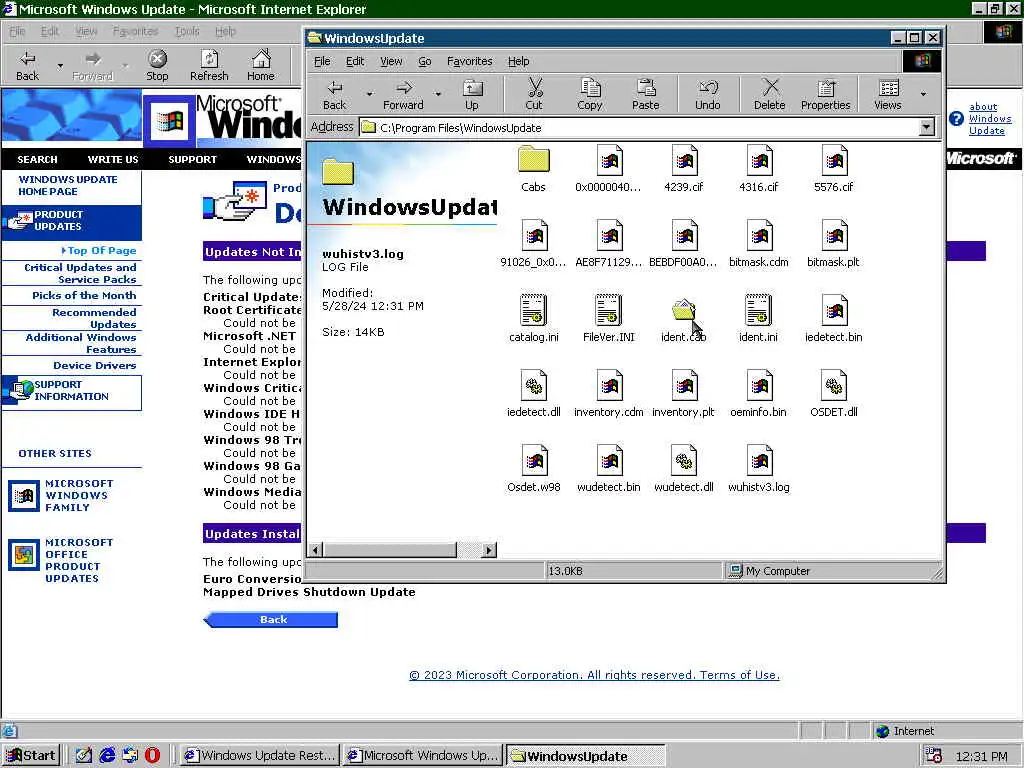
Task: Switch to Windows Update Rest... taskbar window
Action: tap(259, 756)
